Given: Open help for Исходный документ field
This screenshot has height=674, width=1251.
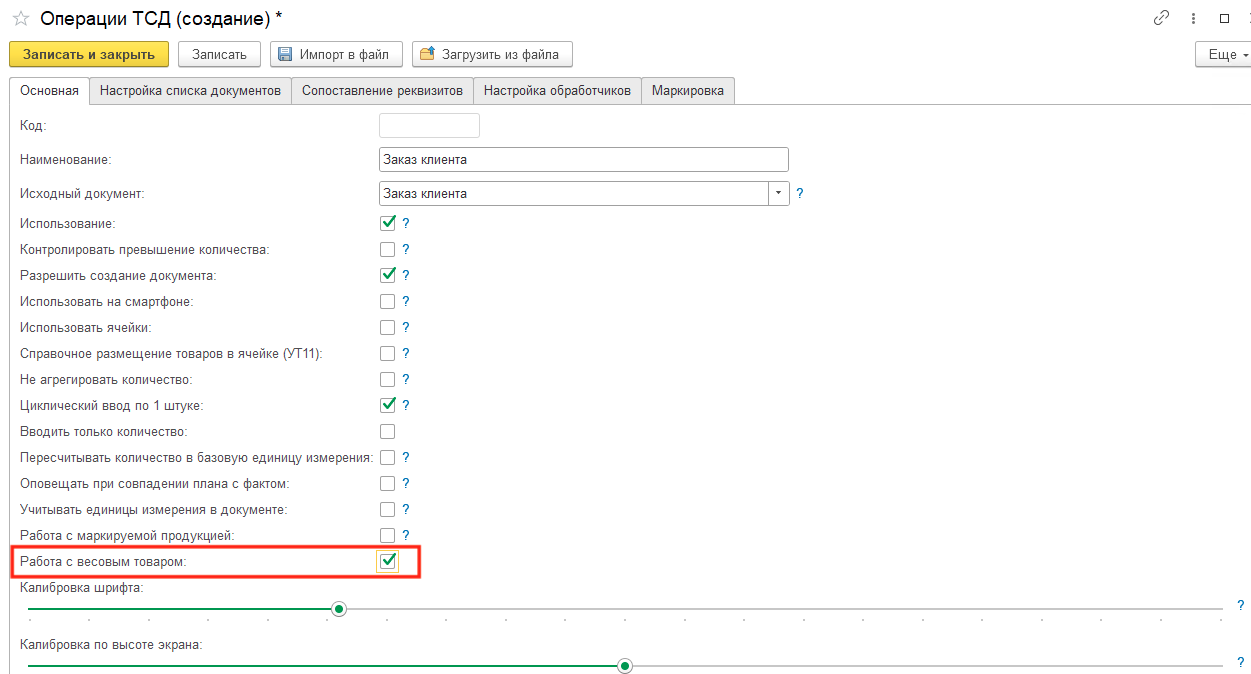Looking at the screenshot, I should (x=800, y=193).
